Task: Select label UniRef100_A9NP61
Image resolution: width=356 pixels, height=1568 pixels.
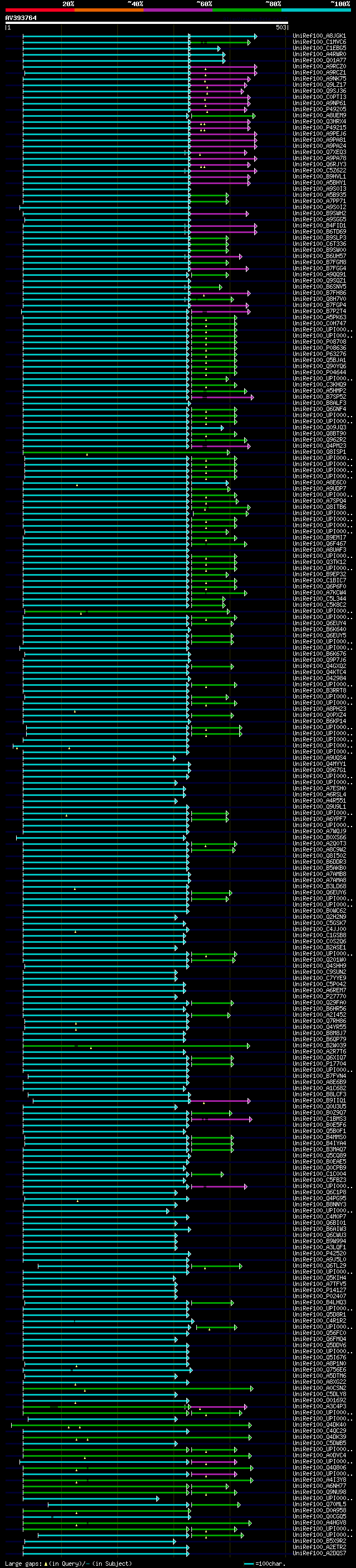Action: tap(319, 103)
